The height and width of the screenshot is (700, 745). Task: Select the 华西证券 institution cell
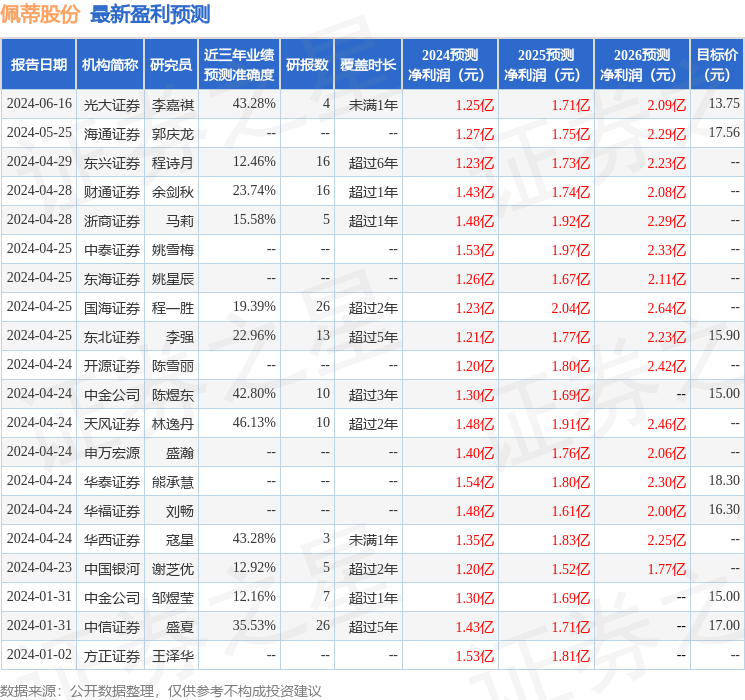point(112,539)
